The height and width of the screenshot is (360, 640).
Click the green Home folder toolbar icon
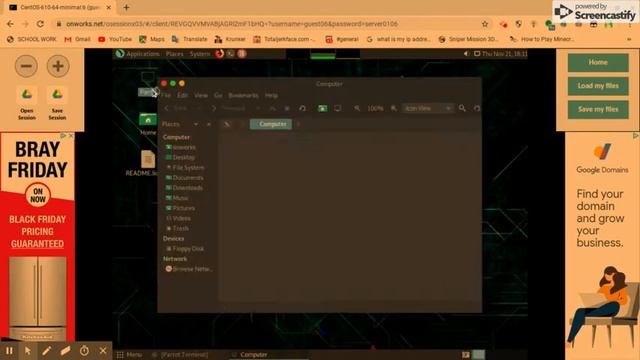click(x=322, y=108)
